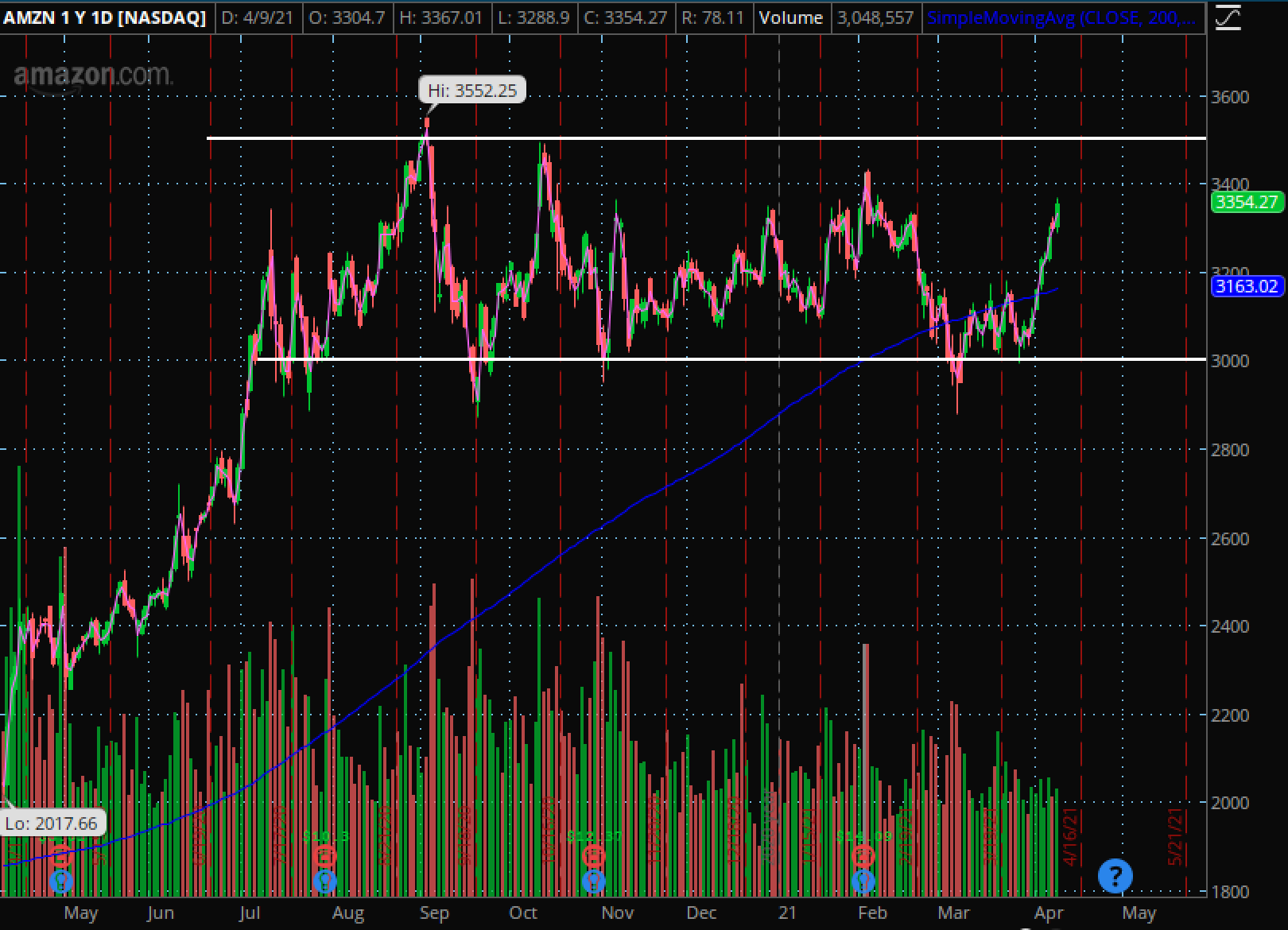Screen dimensions: 1288x930
Task: Click the green 3354.27 last price tag
Action: [x=1247, y=202]
